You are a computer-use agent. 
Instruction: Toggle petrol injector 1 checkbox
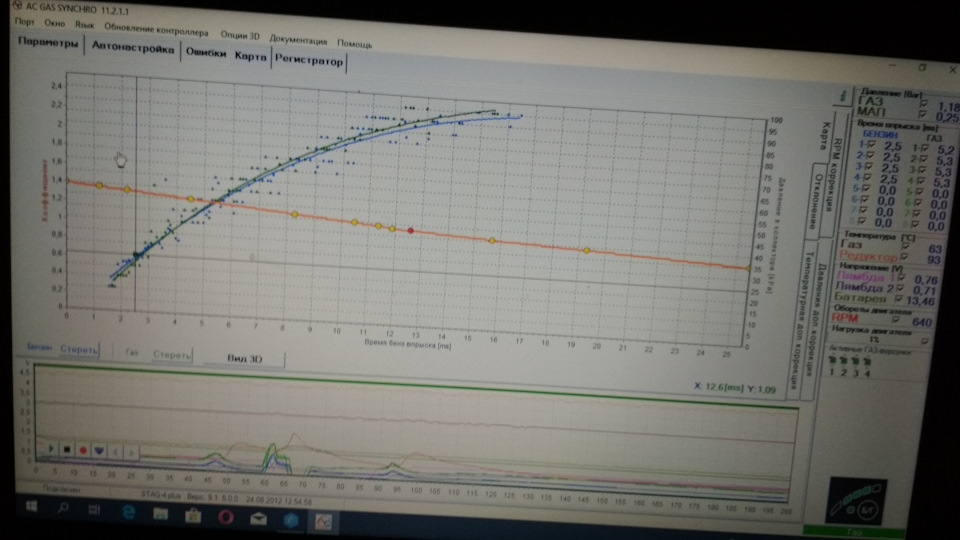(x=871, y=144)
